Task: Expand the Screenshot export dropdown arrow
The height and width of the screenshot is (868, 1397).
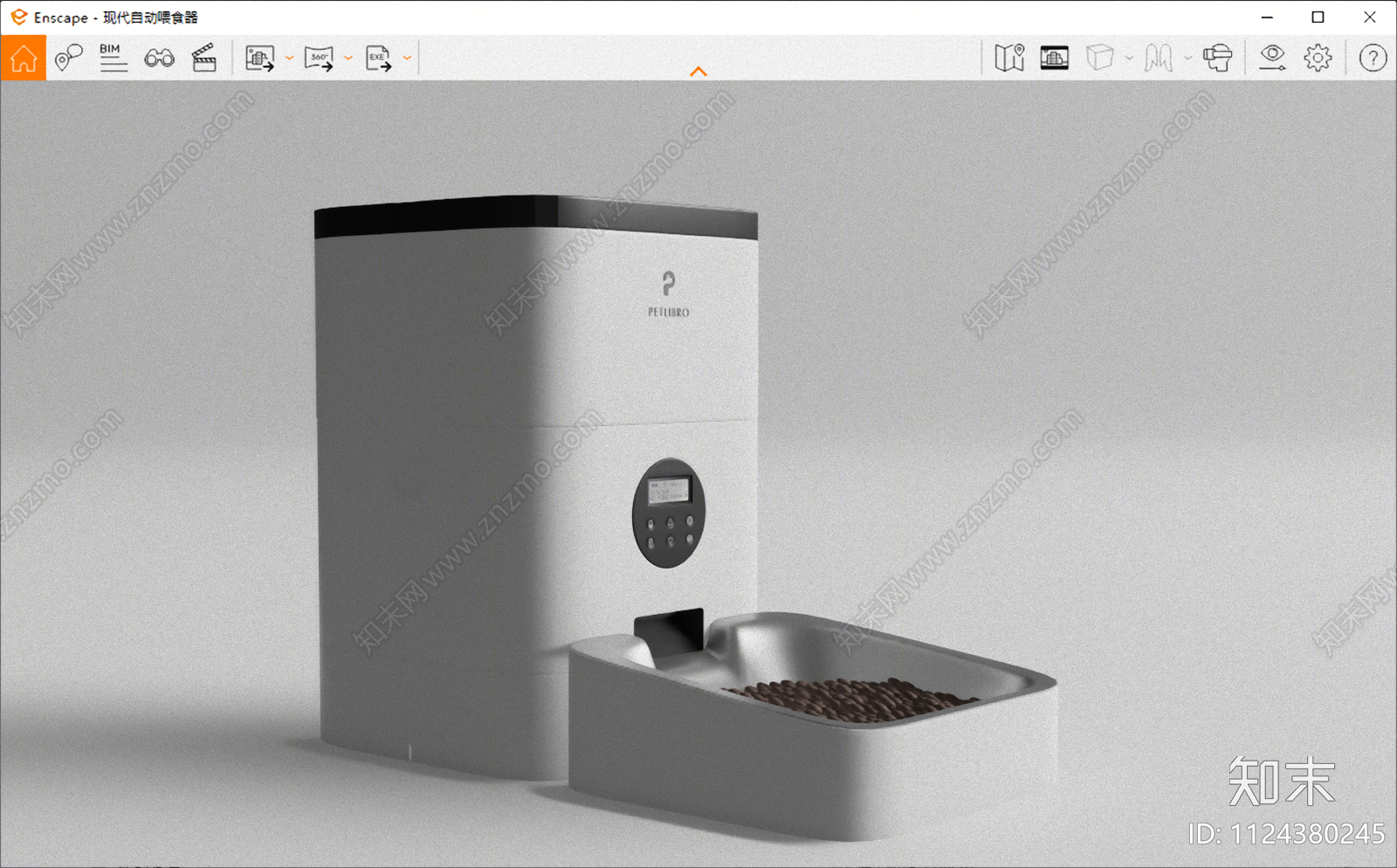Action: [289, 59]
